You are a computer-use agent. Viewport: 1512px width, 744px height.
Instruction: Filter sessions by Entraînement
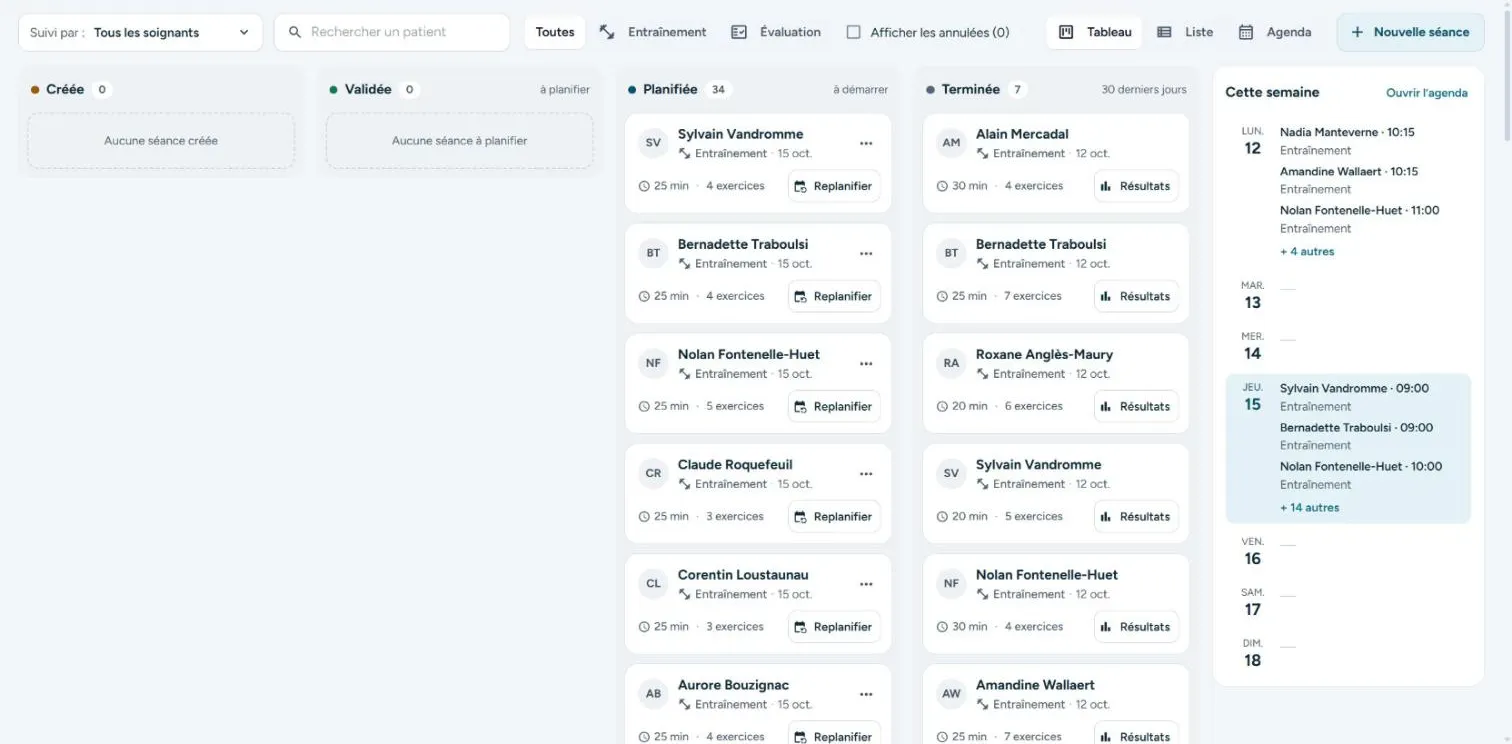tap(653, 32)
